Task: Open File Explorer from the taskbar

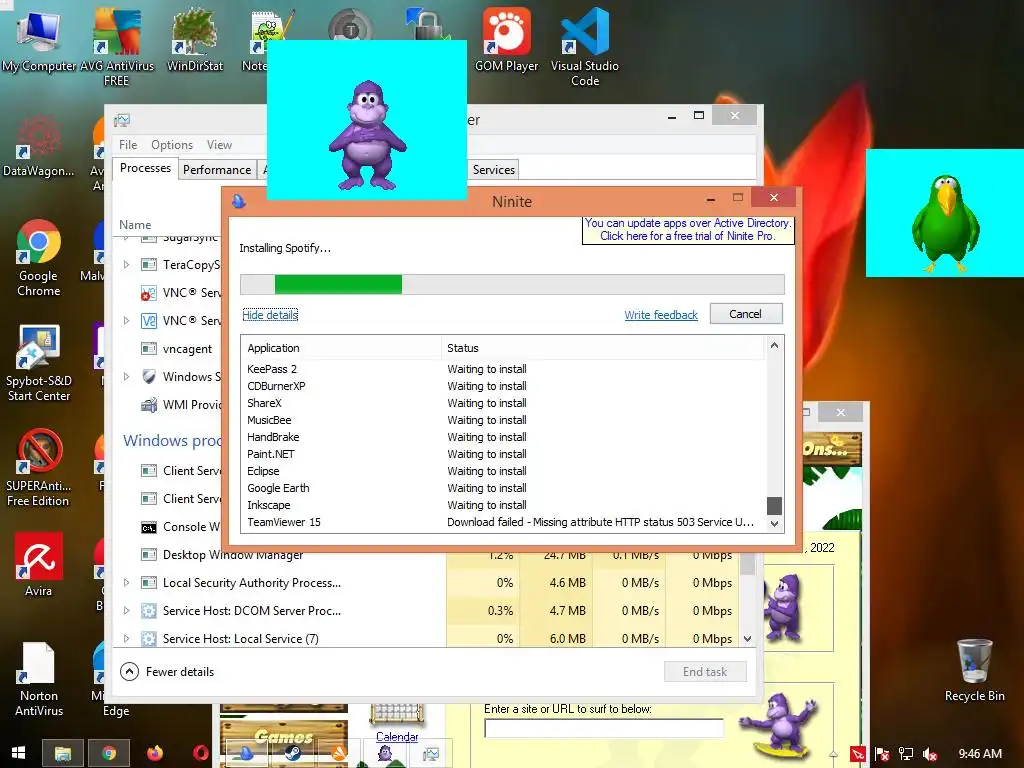Action: pyautogui.click(x=63, y=754)
